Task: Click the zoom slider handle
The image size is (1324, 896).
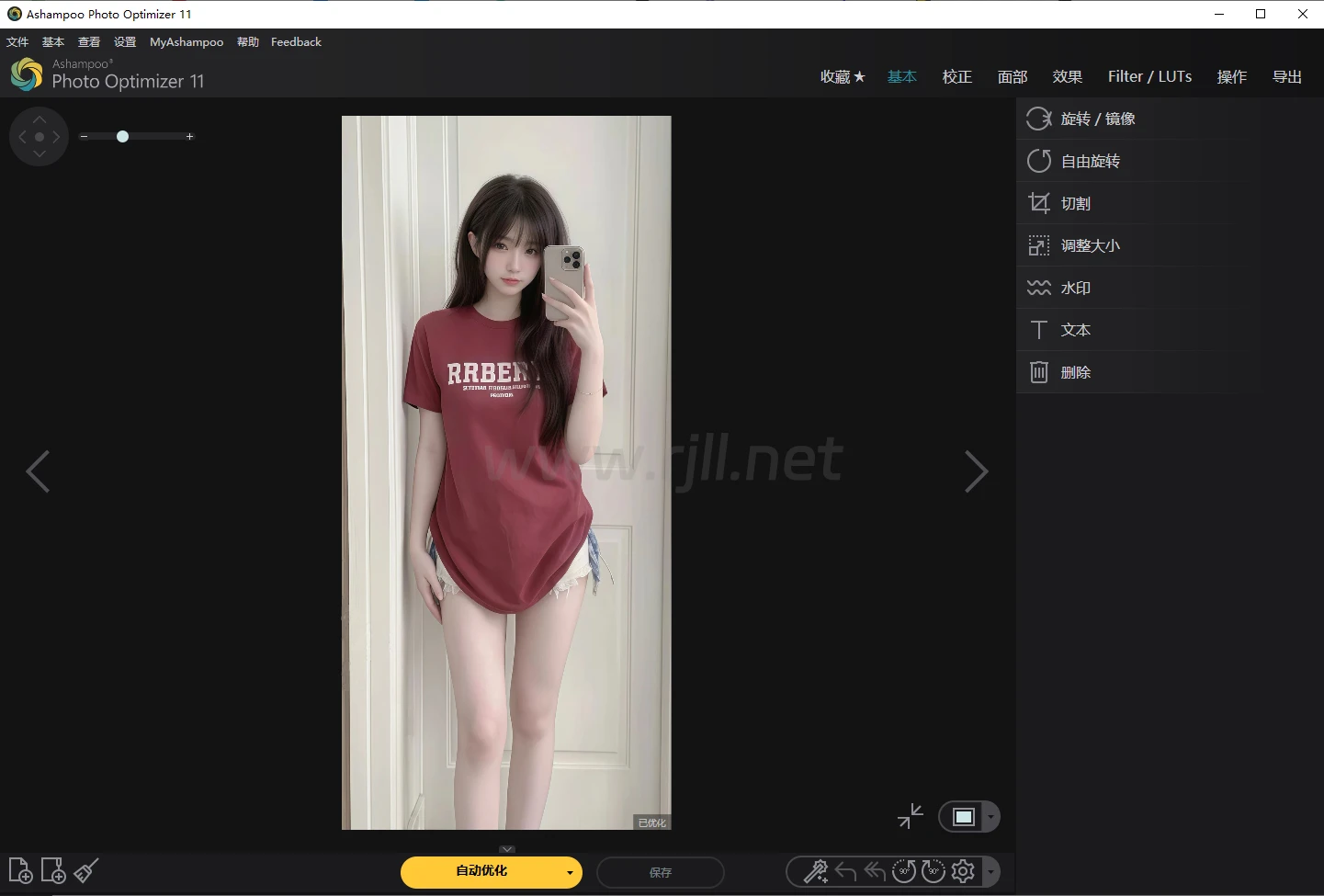Action: tap(122, 137)
